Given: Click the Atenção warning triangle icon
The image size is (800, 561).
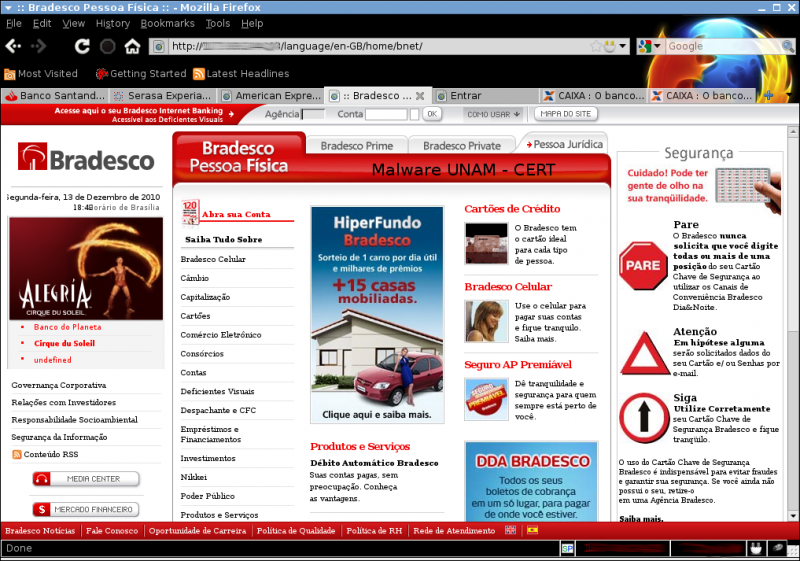Looking at the screenshot, I should (x=644, y=353).
